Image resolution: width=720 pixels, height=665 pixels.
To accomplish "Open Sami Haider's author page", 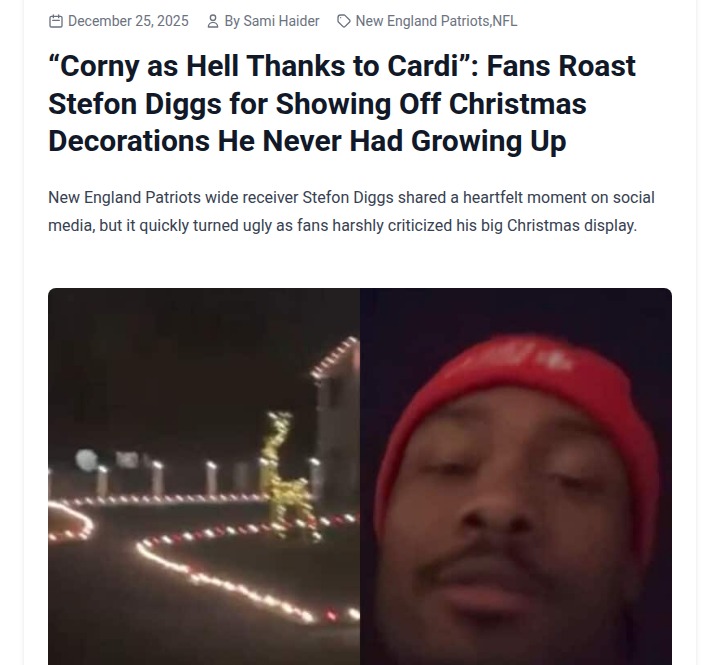I will point(281,21).
